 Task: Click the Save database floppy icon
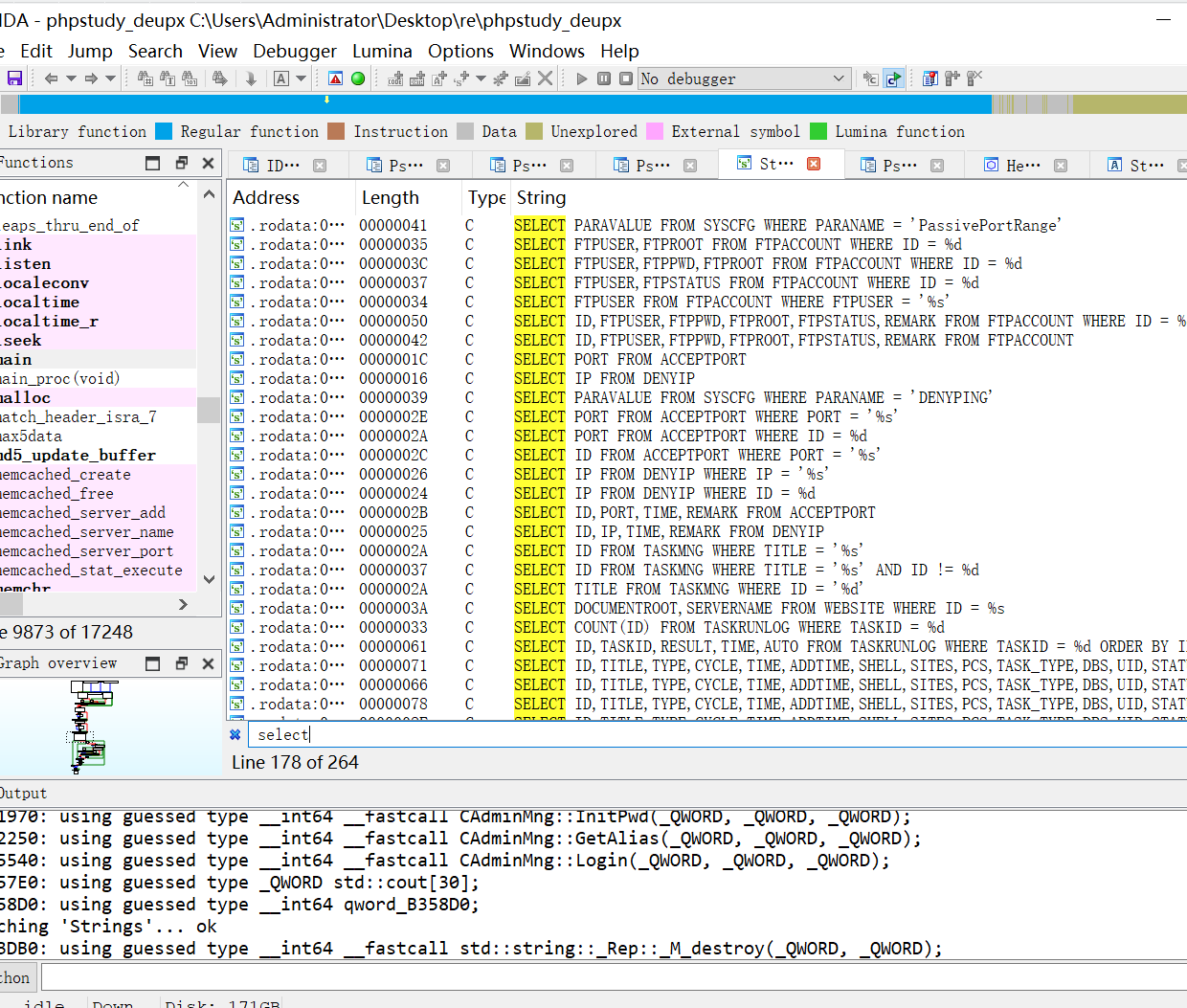14,78
